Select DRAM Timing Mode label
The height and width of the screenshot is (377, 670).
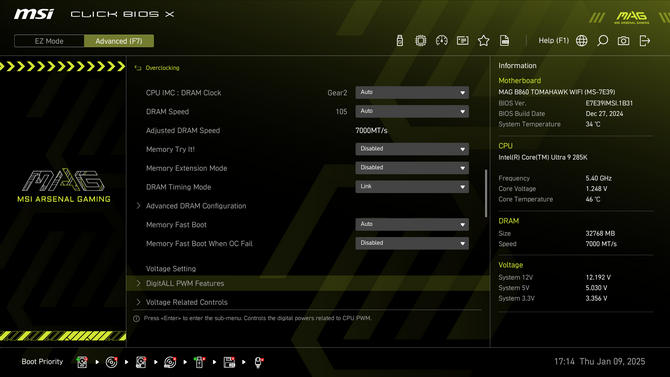(178, 187)
